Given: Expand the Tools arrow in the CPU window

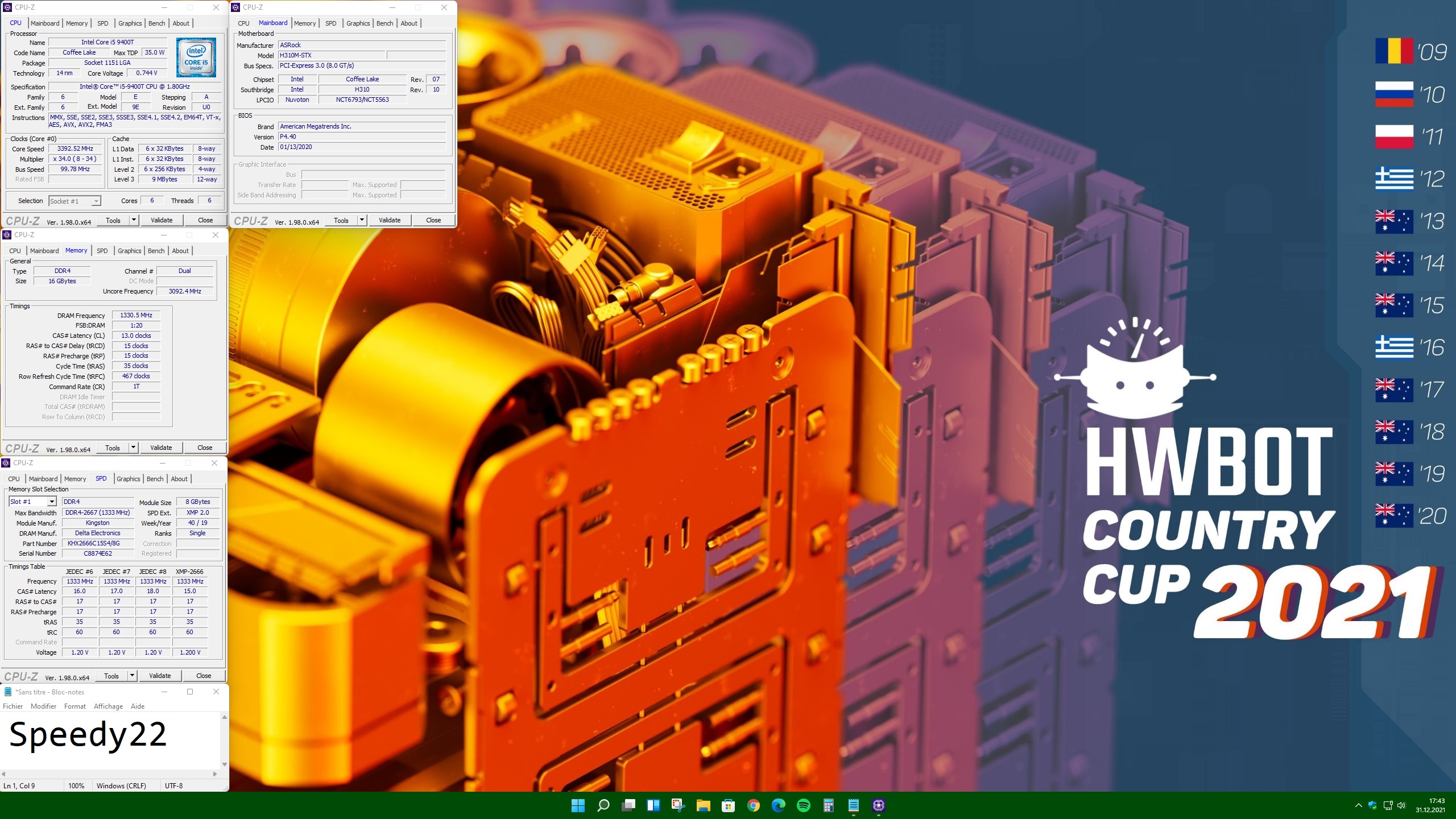Looking at the screenshot, I should 134,220.
